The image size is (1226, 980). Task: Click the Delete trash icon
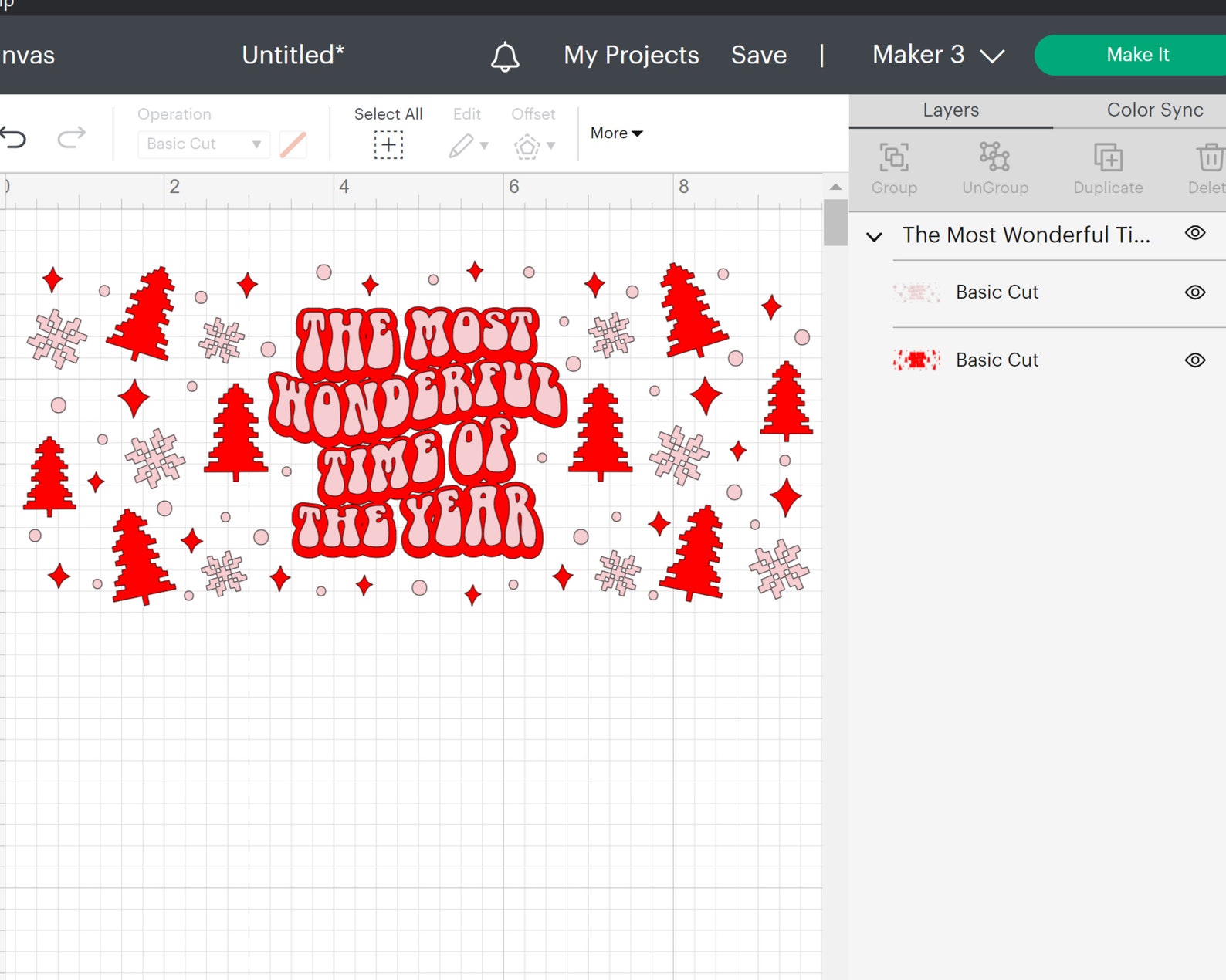[1210, 157]
